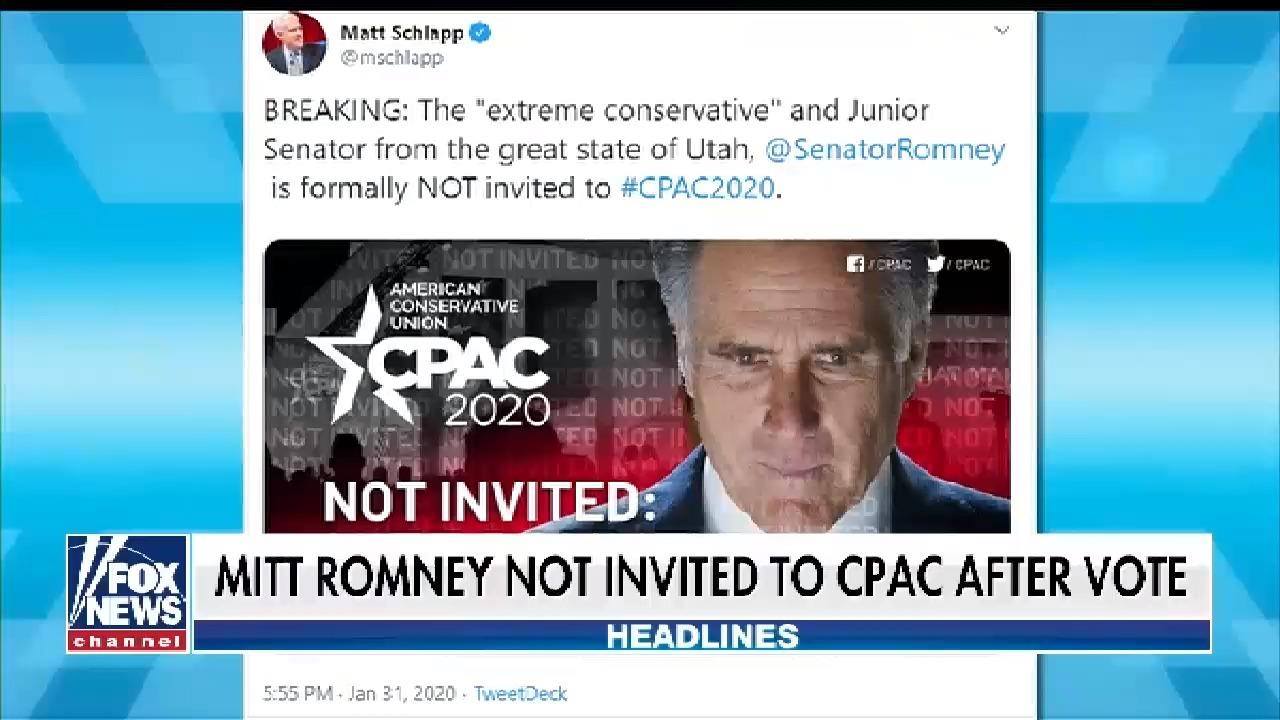This screenshot has height=720, width=1280.
Task: Click the 5:55 PM Jan 31, 2020 timestamp
Action: point(359,693)
